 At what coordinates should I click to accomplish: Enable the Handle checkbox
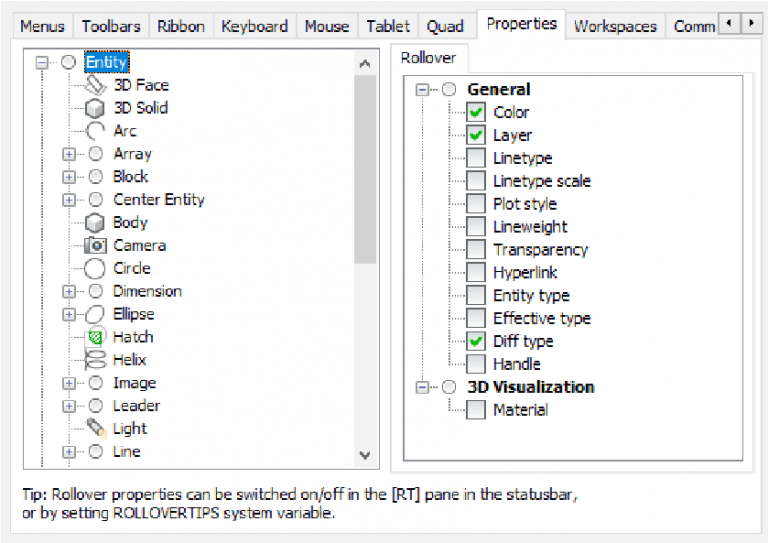click(x=476, y=364)
